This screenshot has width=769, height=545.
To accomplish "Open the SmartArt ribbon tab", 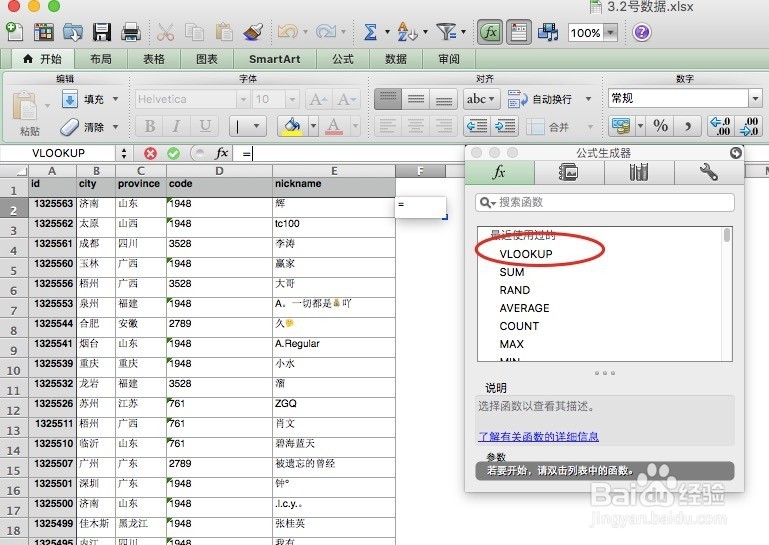I will 275,59.
